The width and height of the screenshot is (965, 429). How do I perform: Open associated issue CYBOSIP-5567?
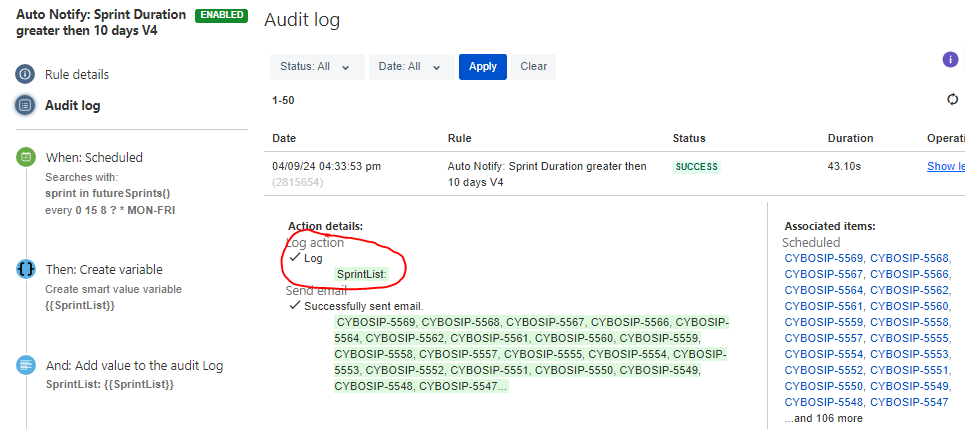pyautogui.click(x=824, y=274)
